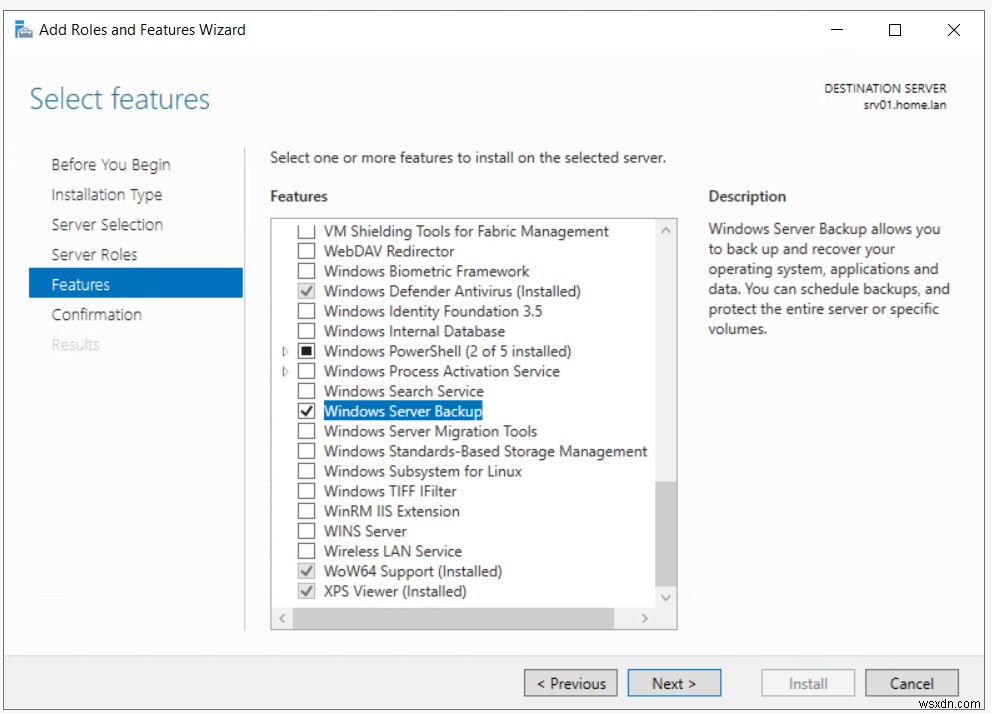Viewport: 992px width, 714px height.
Task: Uncheck the XPS Viewer feature
Action: (x=307, y=591)
